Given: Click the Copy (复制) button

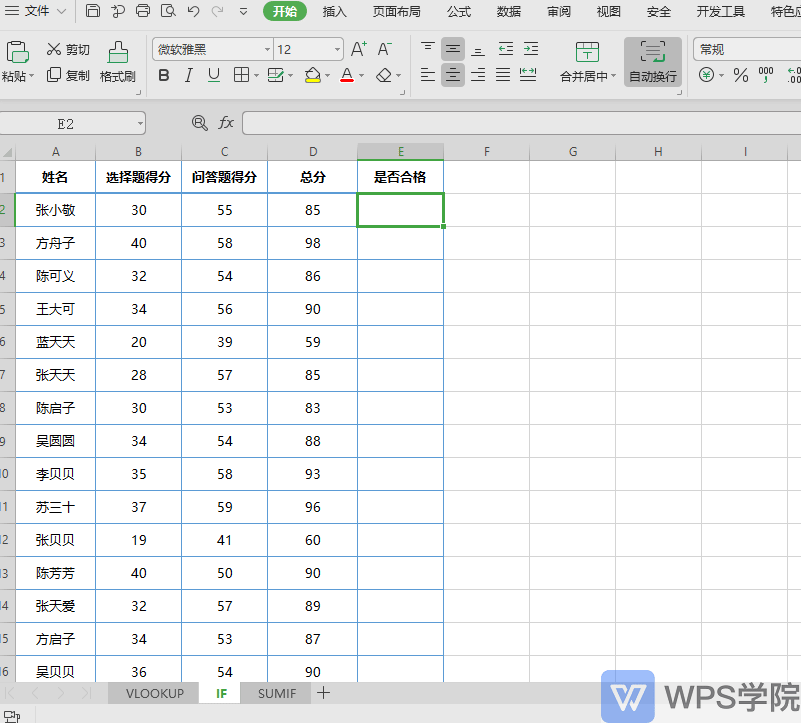Looking at the screenshot, I should [x=68, y=76].
